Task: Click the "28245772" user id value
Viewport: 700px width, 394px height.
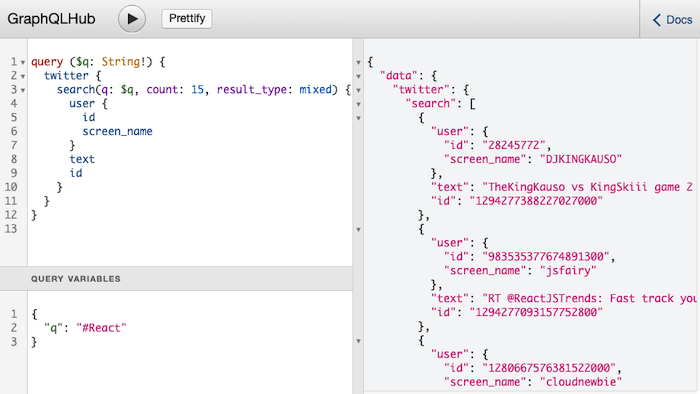Action: tap(514, 145)
